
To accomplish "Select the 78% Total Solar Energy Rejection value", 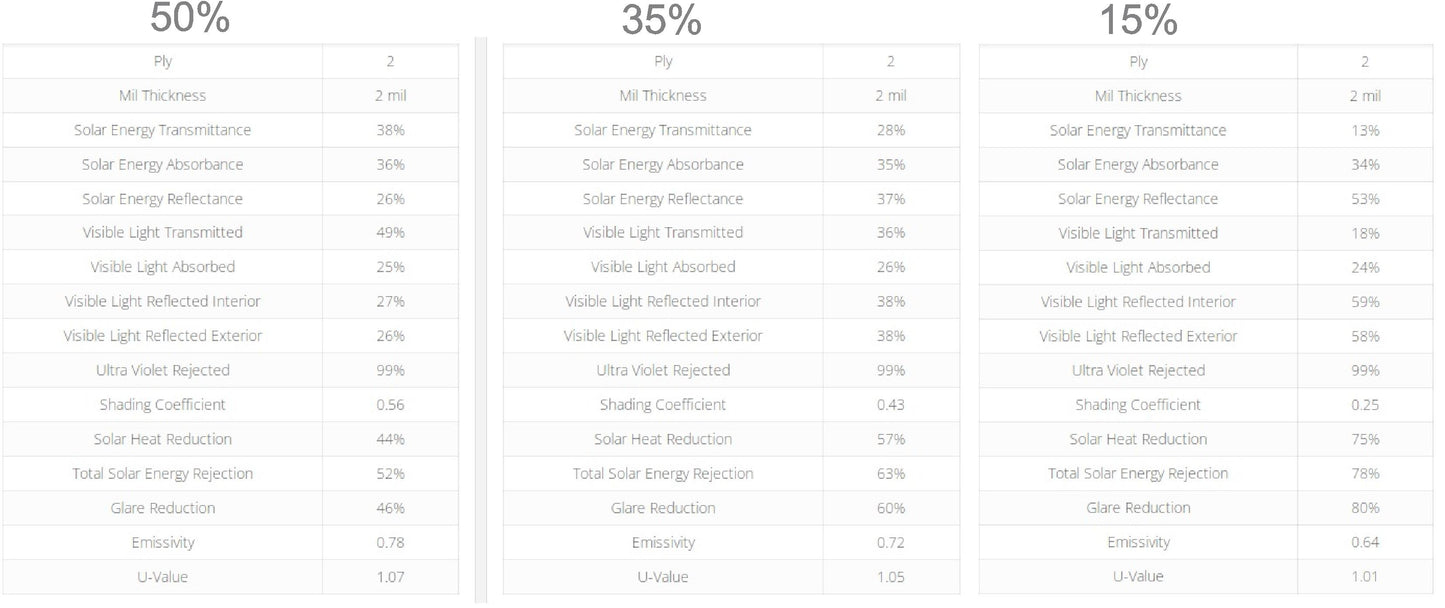I will (1365, 474).
